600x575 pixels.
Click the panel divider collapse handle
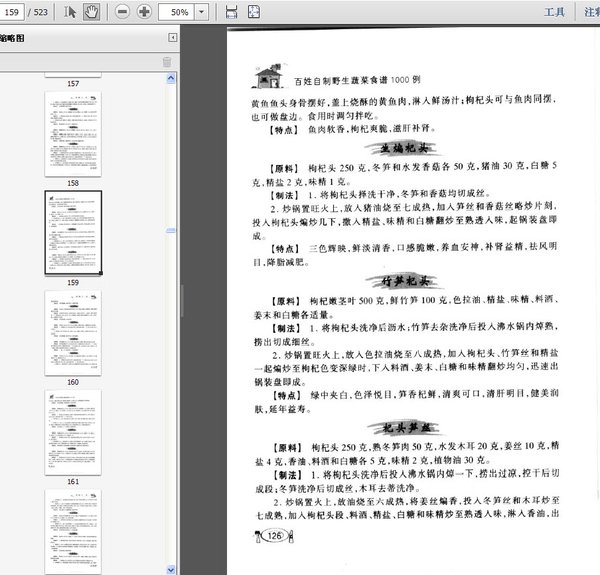(x=182, y=300)
